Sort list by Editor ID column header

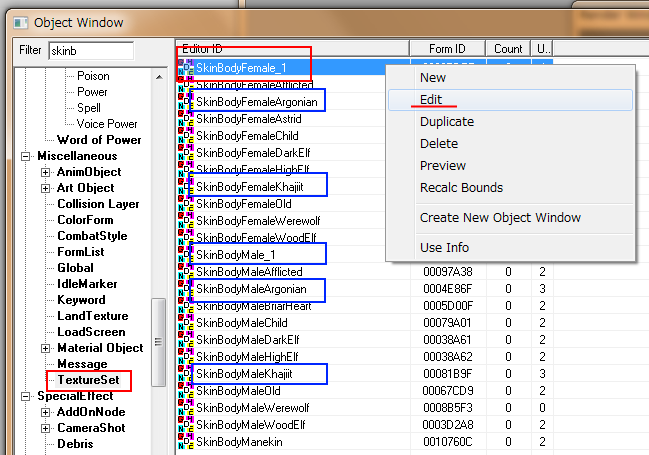(x=293, y=49)
